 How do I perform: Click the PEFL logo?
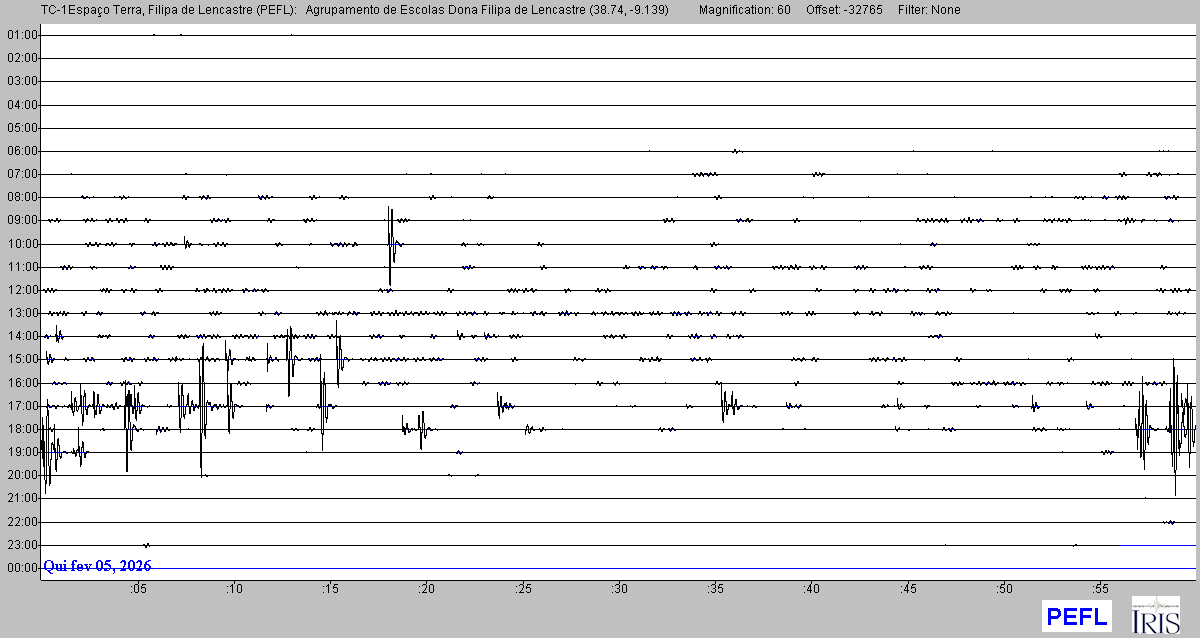[x=1077, y=616]
